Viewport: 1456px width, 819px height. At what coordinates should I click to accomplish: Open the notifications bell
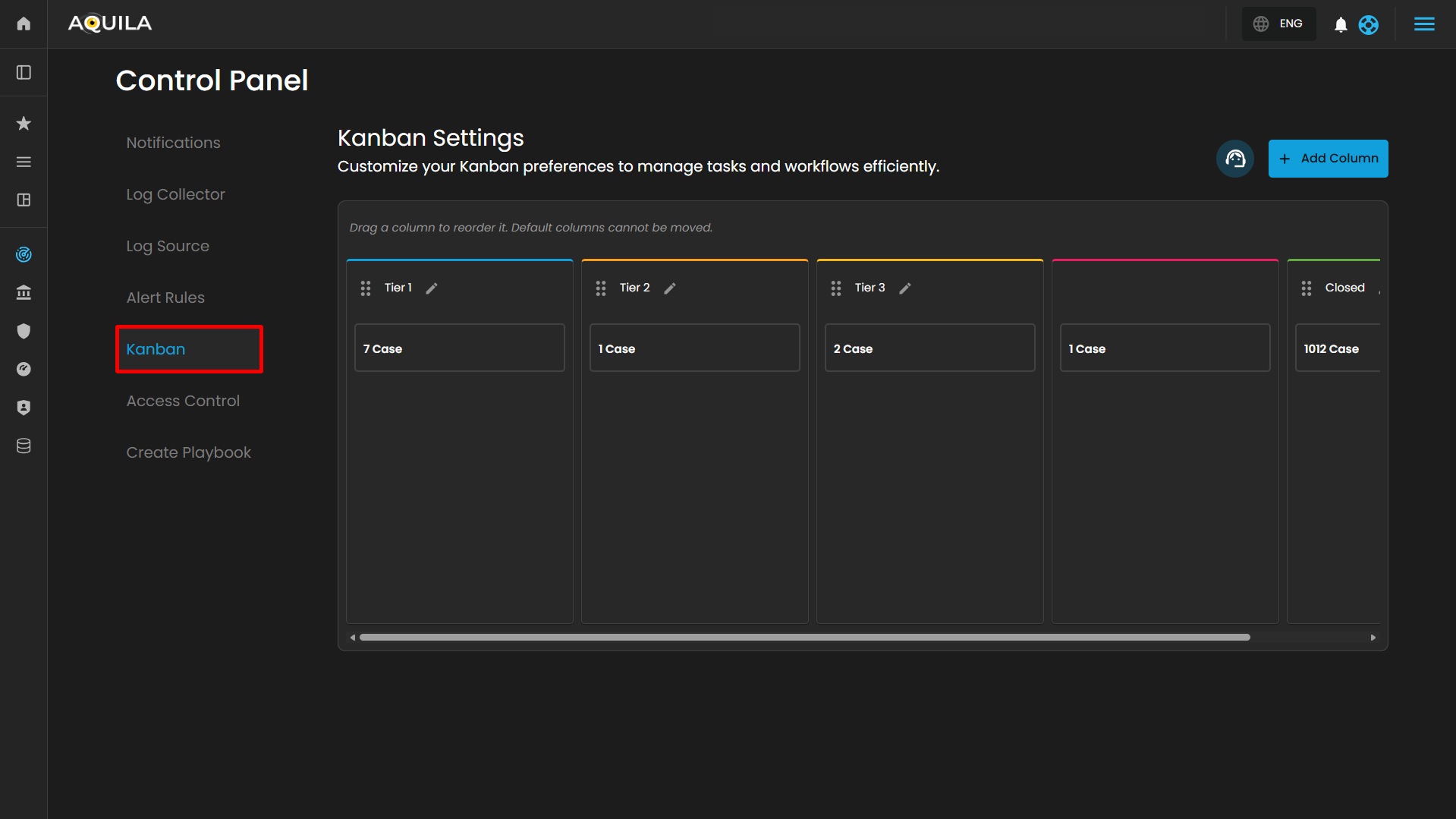point(1341,24)
